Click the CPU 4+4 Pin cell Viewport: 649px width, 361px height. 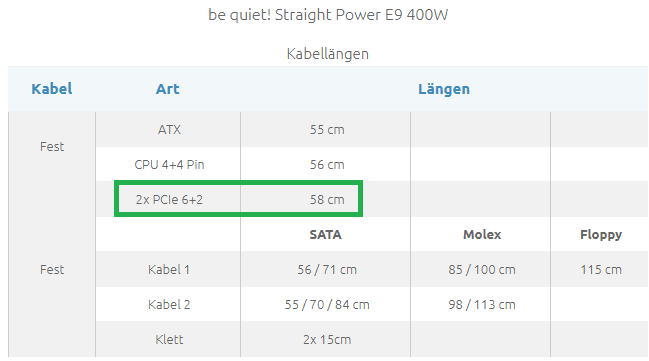coord(169,164)
